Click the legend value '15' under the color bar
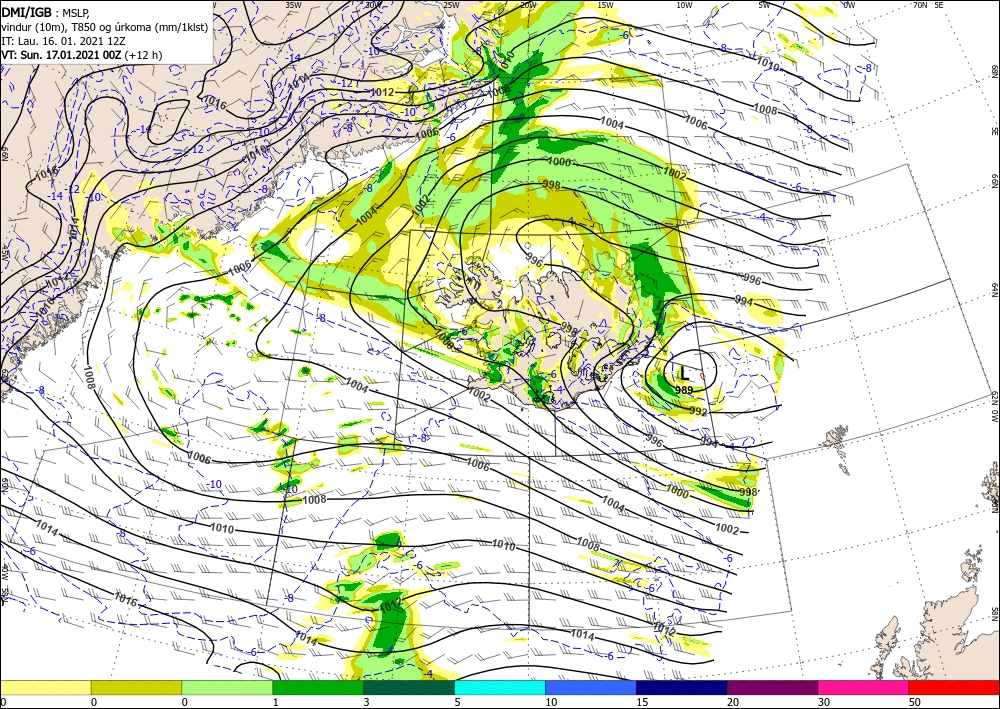This screenshot has height=709, width=1000. click(x=642, y=703)
